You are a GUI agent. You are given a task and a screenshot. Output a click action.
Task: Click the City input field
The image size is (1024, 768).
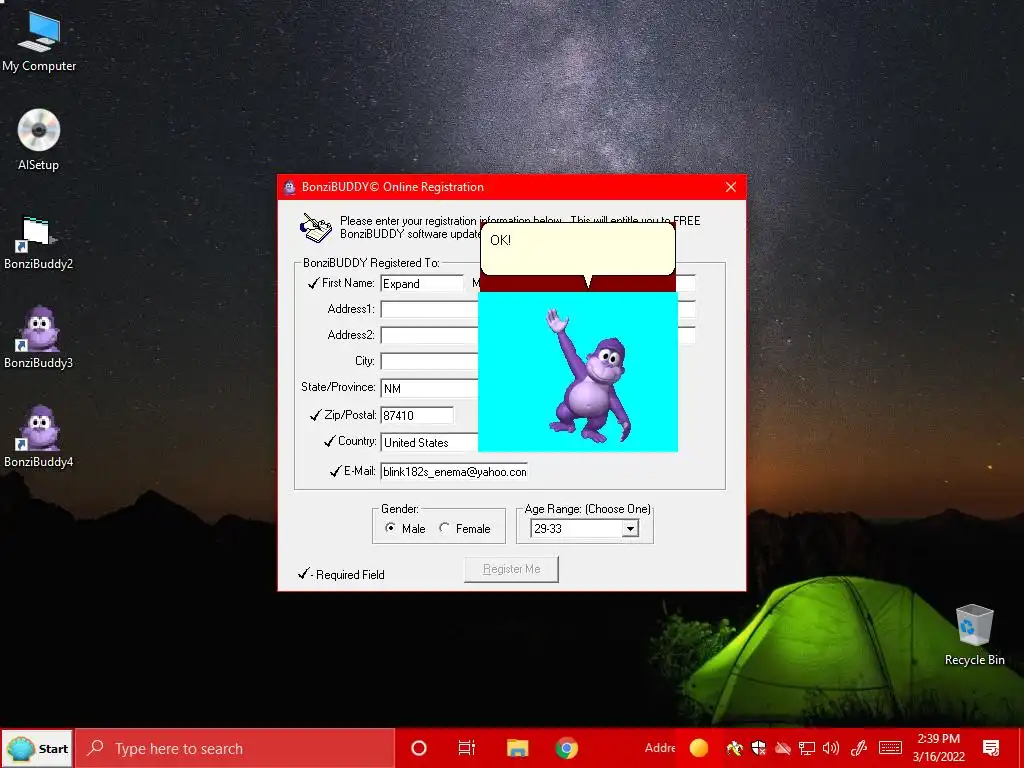tap(430, 361)
